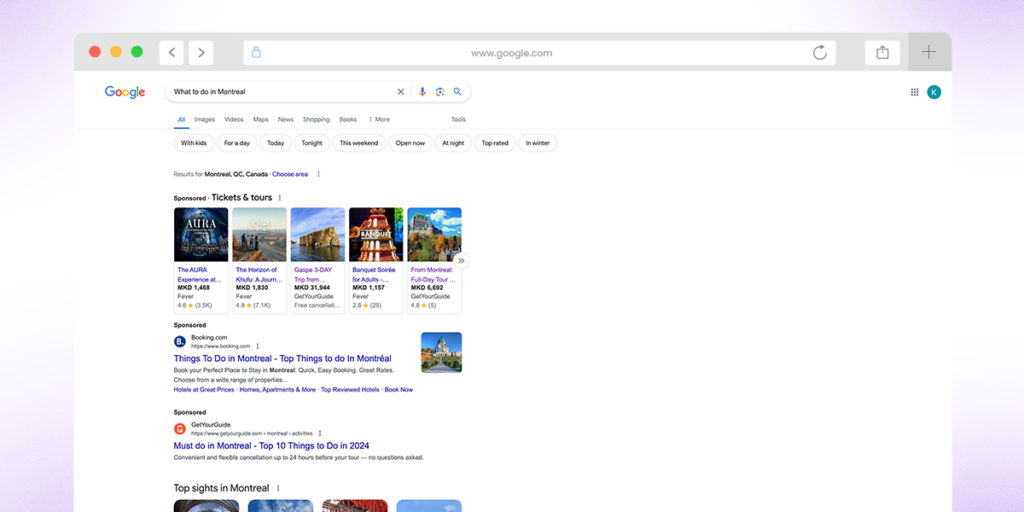The width and height of the screenshot is (1024, 512).
Task: Reload the page with refresh icon
Action: 820,52
